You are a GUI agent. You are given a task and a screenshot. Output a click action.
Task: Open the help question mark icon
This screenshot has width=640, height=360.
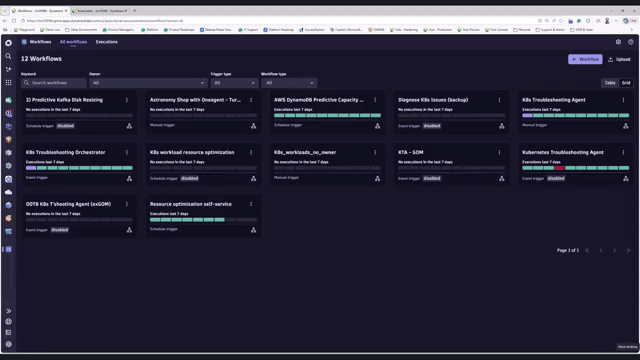point(631,42)
